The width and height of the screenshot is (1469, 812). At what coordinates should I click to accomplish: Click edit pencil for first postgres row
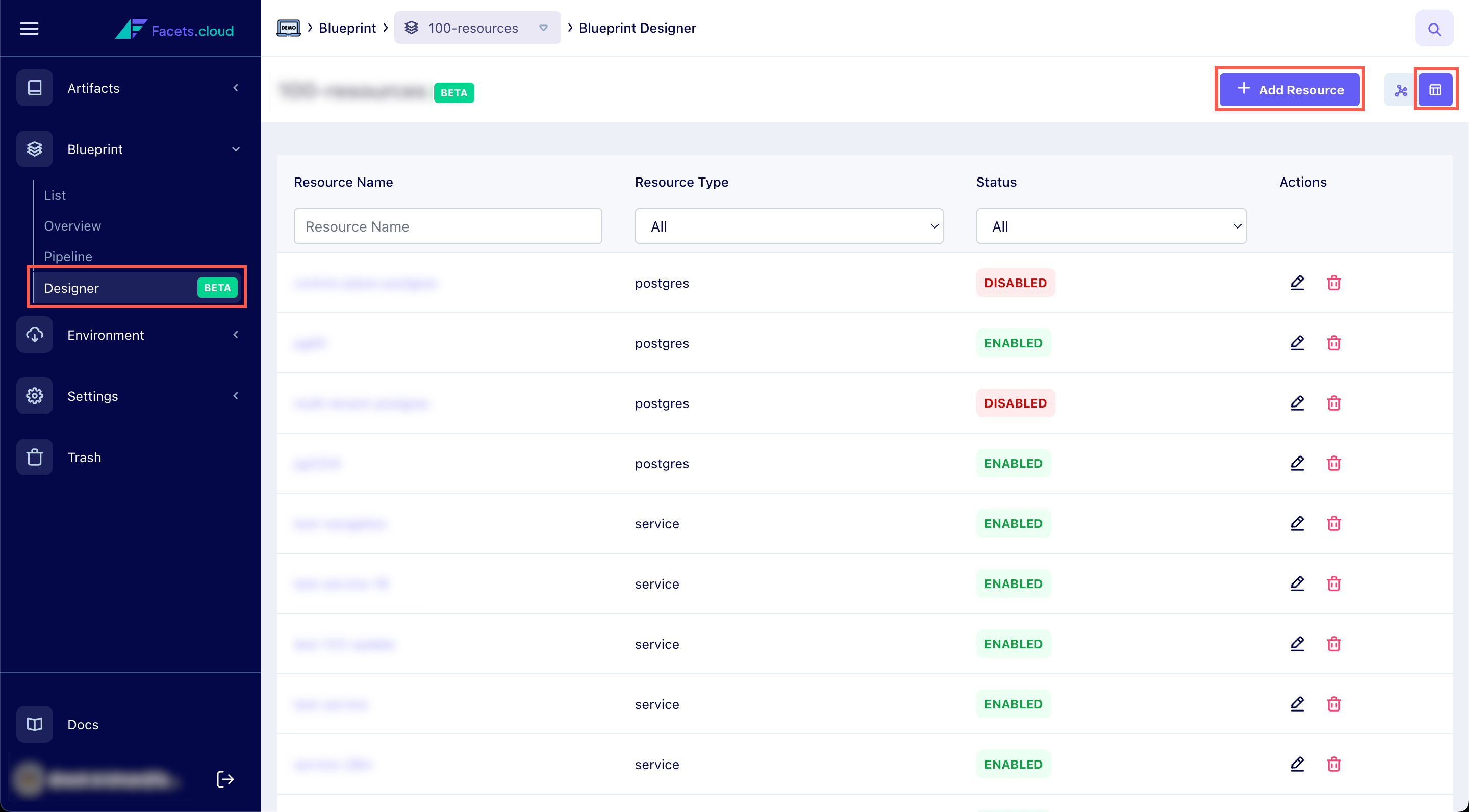pos(1297,282)
